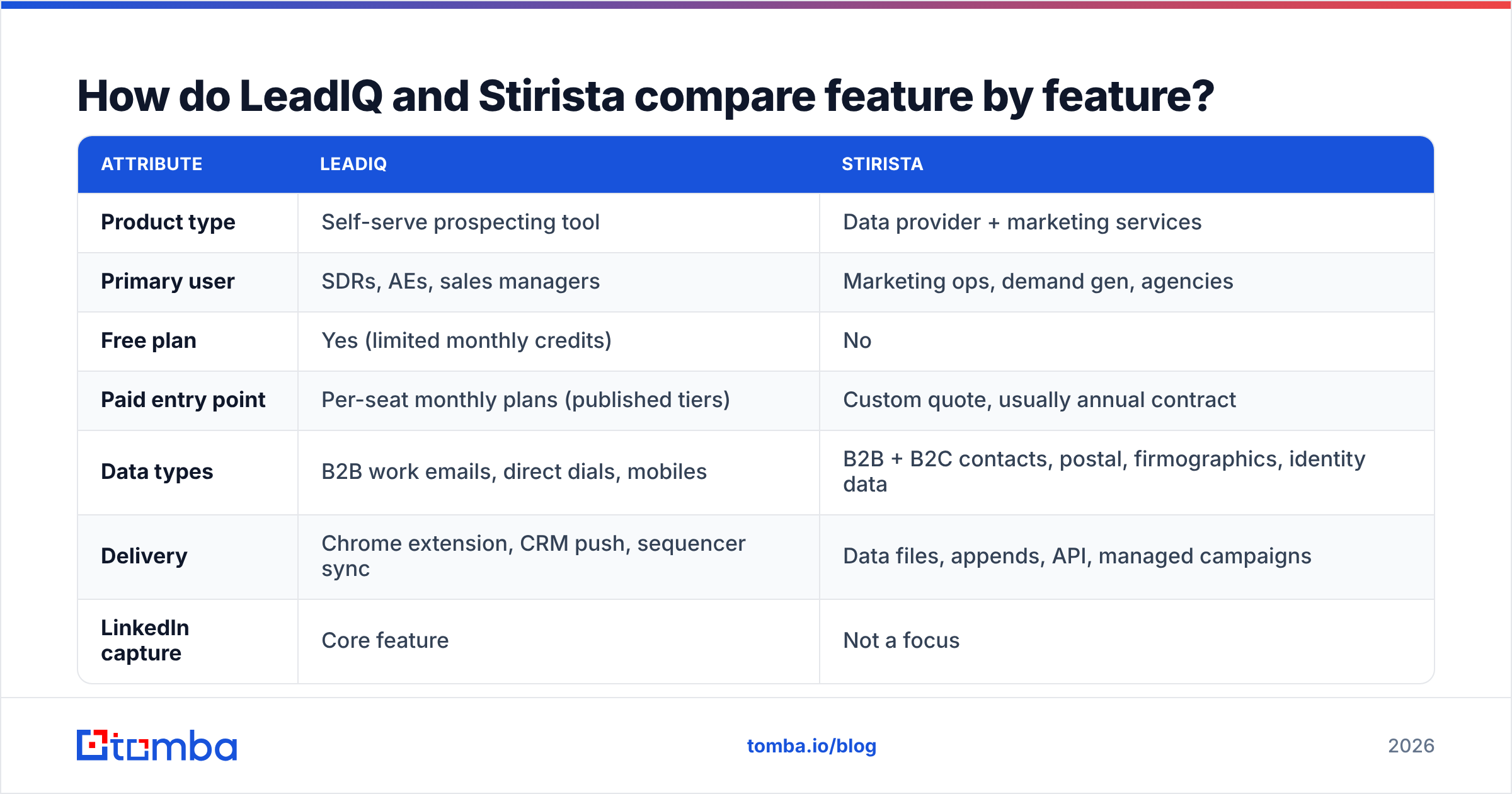Select the "Free plan" row label
1512x794 pixels.
click(149, 341)
